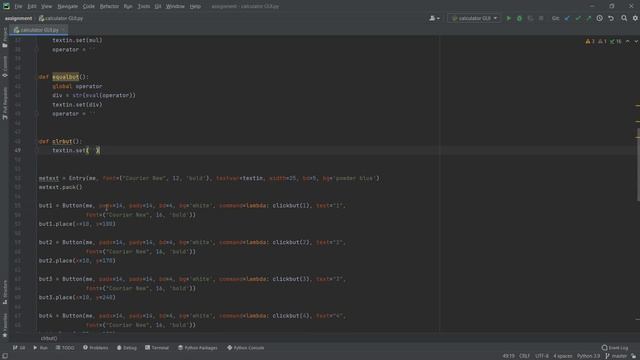Viewport: 640px width, 360px height.
Task: Click the Rollback undo arrow icon
Action: click(611, 18)
